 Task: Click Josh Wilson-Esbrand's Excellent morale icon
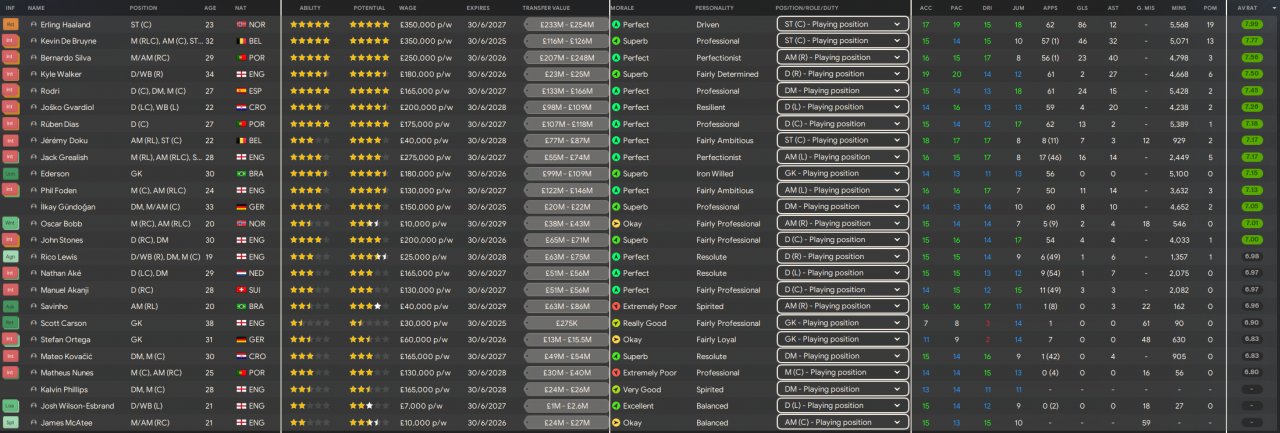616,406
